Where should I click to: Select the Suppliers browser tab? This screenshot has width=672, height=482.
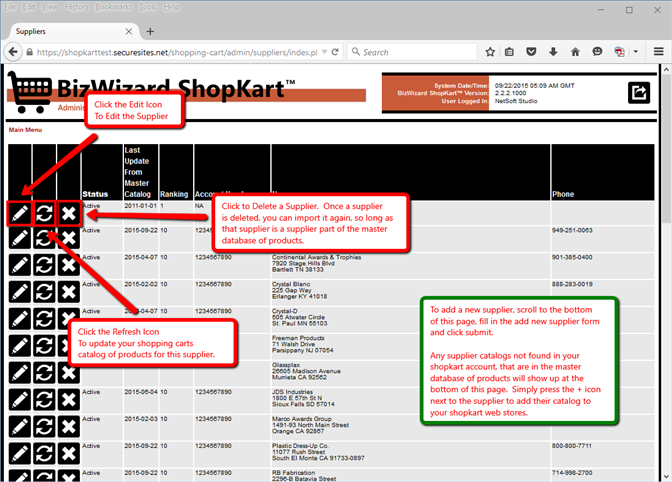point(71,31)
